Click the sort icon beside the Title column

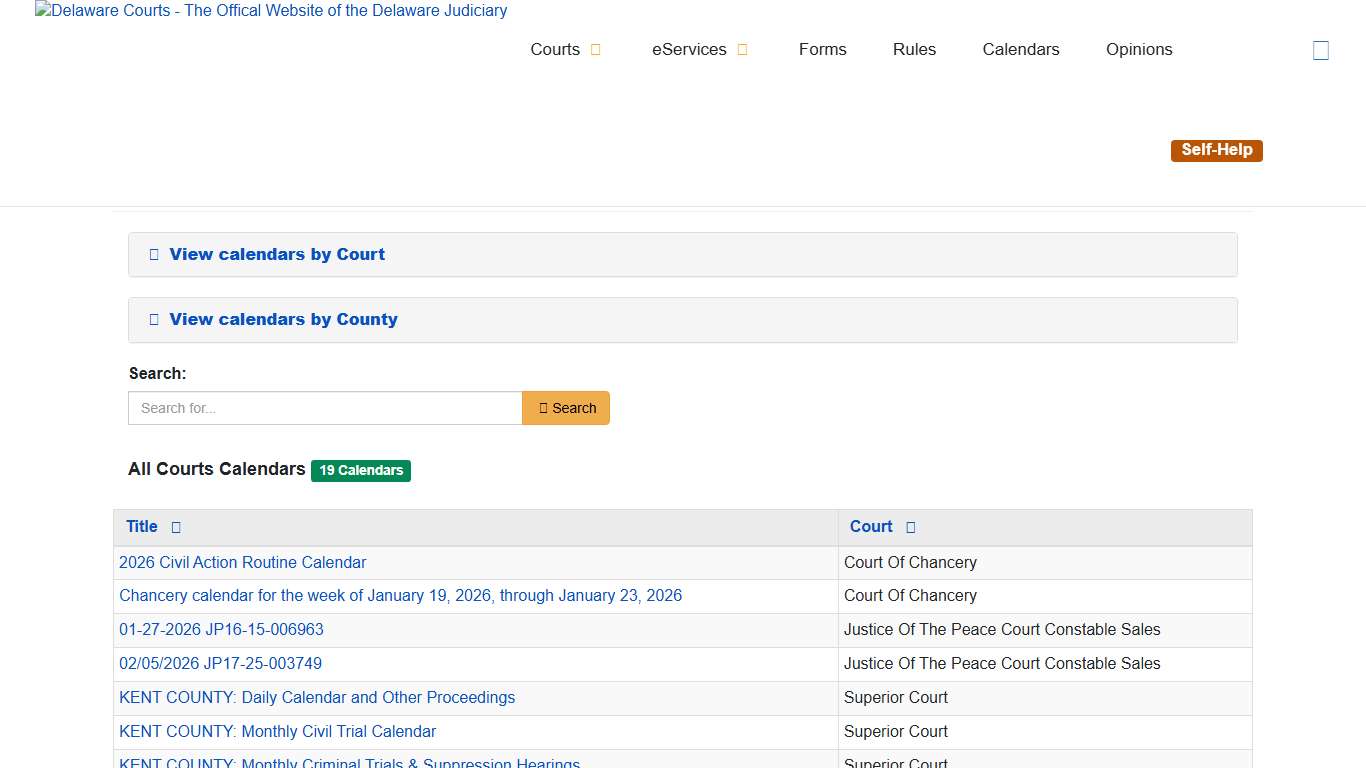[x=174, y=527]
